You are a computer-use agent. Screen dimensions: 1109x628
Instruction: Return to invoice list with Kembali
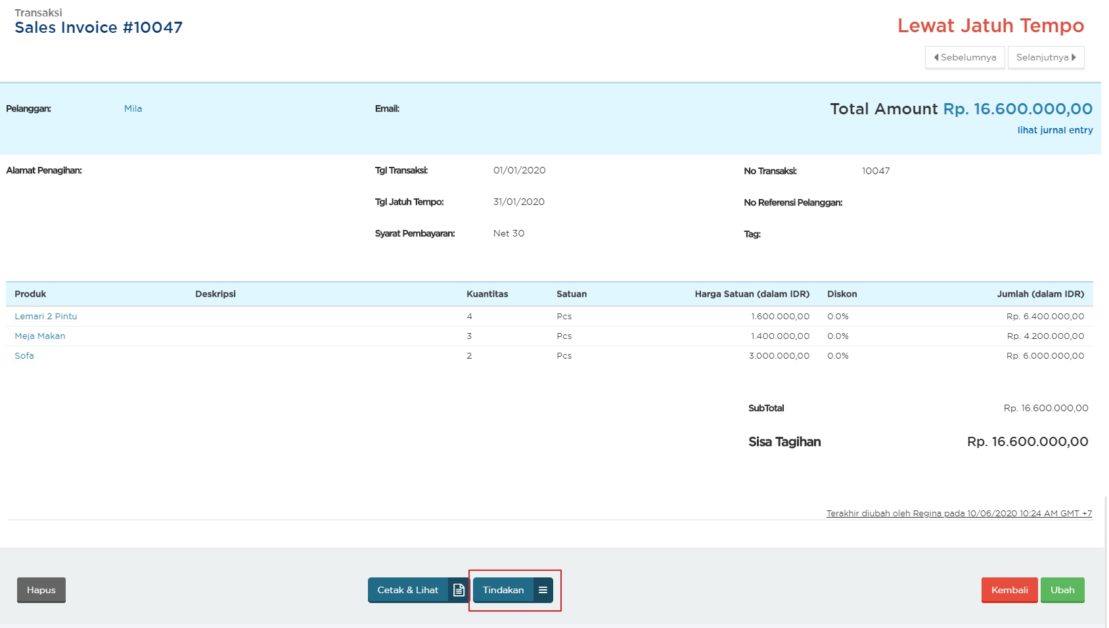coord(1009,589)
